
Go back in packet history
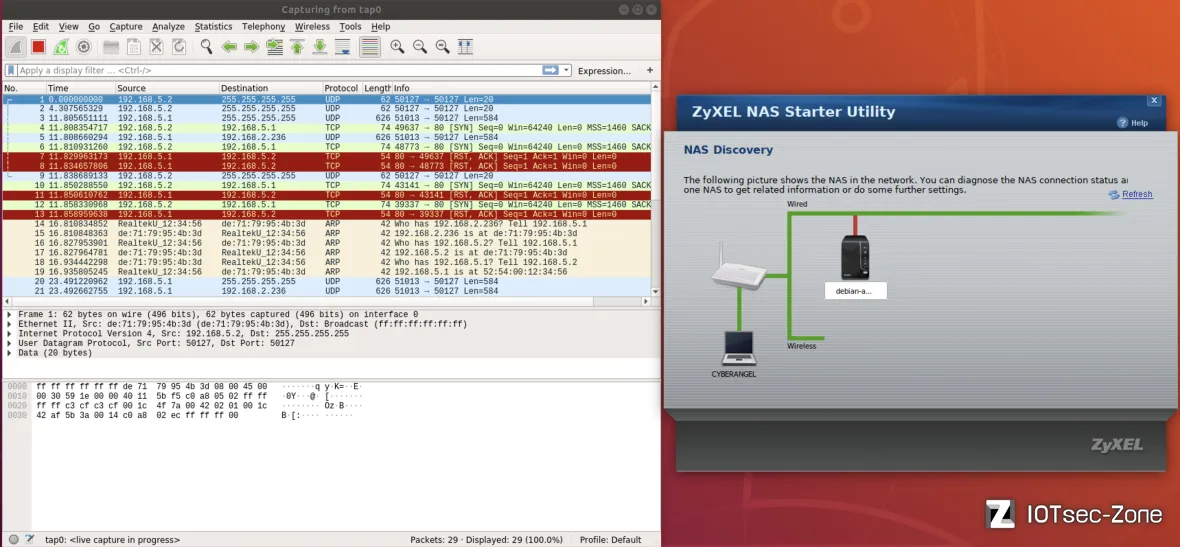(229, 47)
